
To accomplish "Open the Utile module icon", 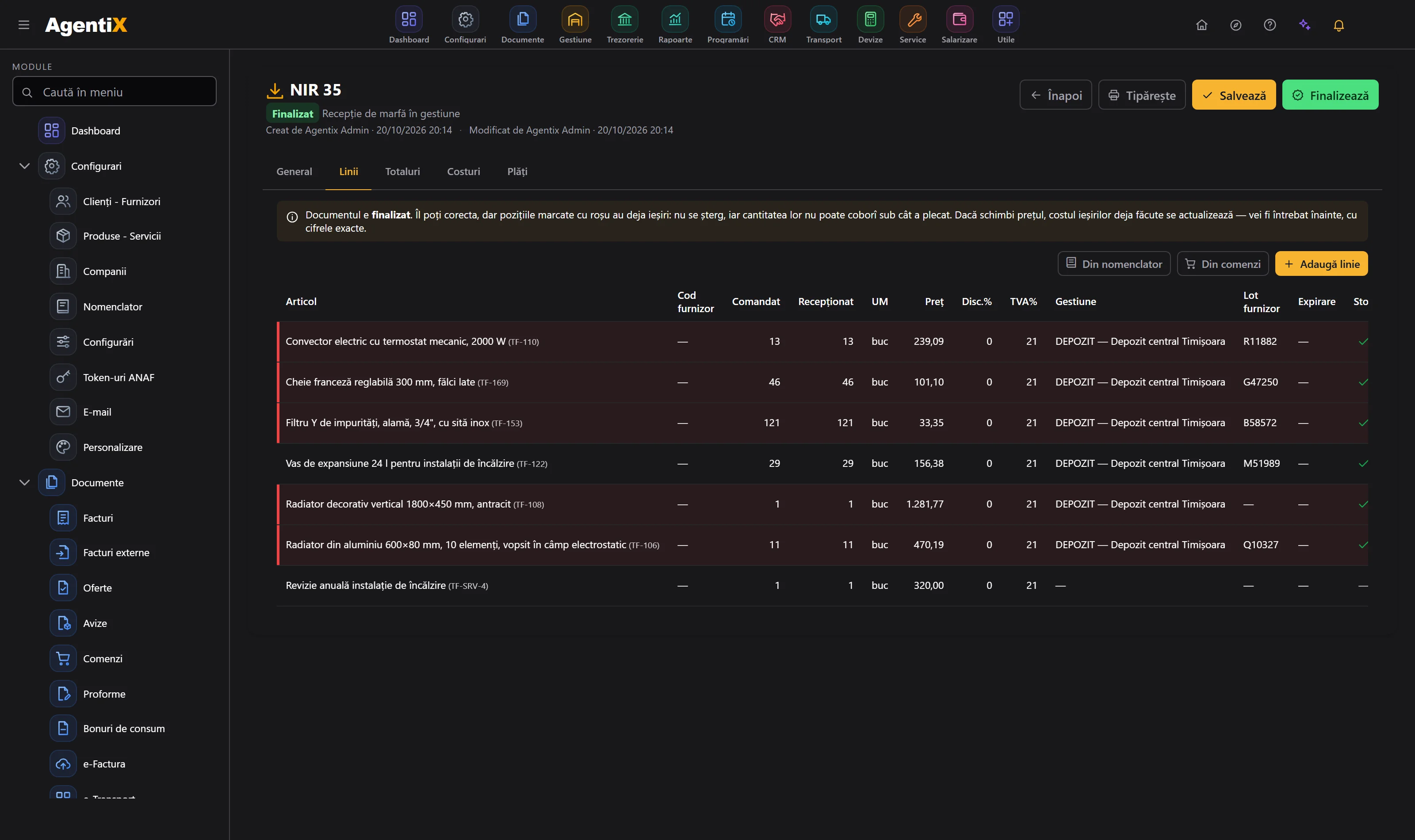I will pyautogui.click(x=1006, y=19).
